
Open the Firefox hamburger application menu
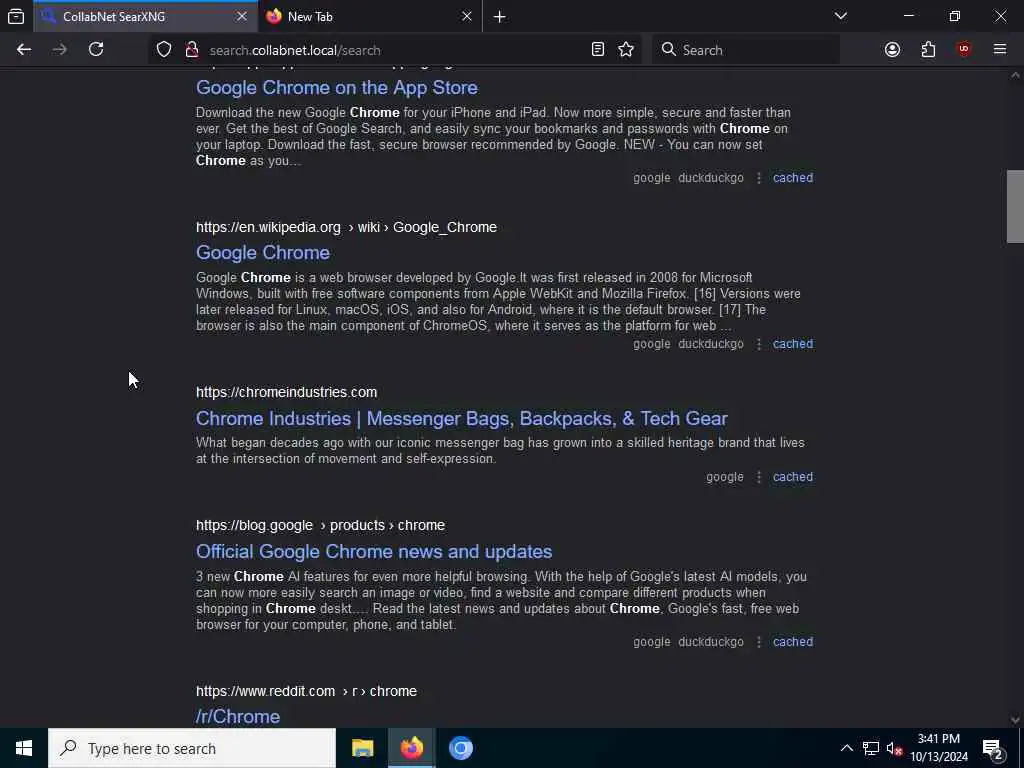1000,50
